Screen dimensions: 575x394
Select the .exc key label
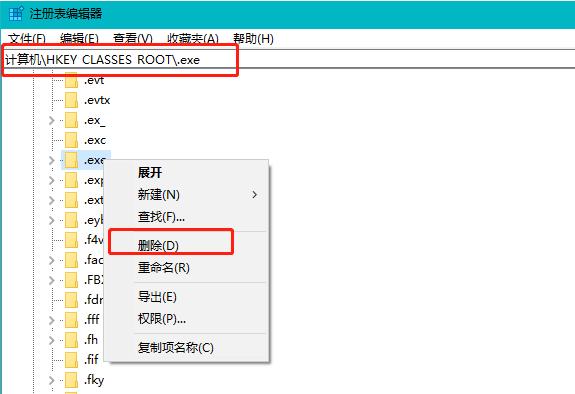point(95,140)
